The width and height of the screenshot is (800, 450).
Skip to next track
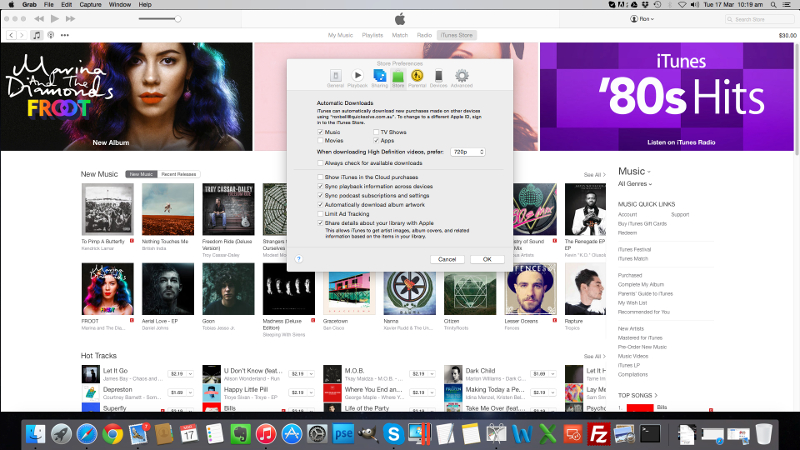coord(70,19)
